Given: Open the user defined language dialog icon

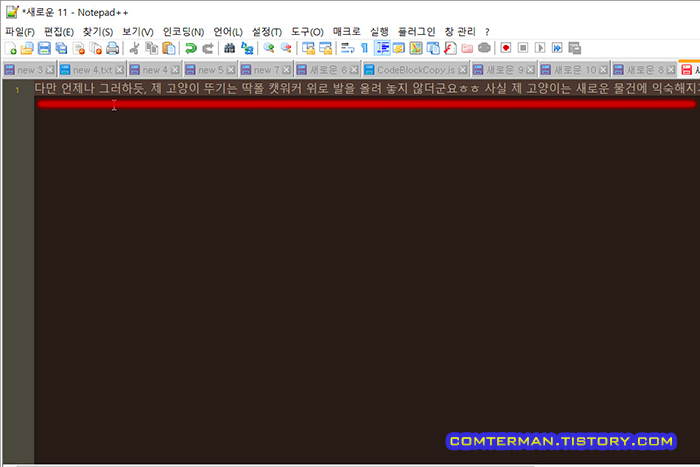Looking at the screenshot, I should [x=399, y=48].
